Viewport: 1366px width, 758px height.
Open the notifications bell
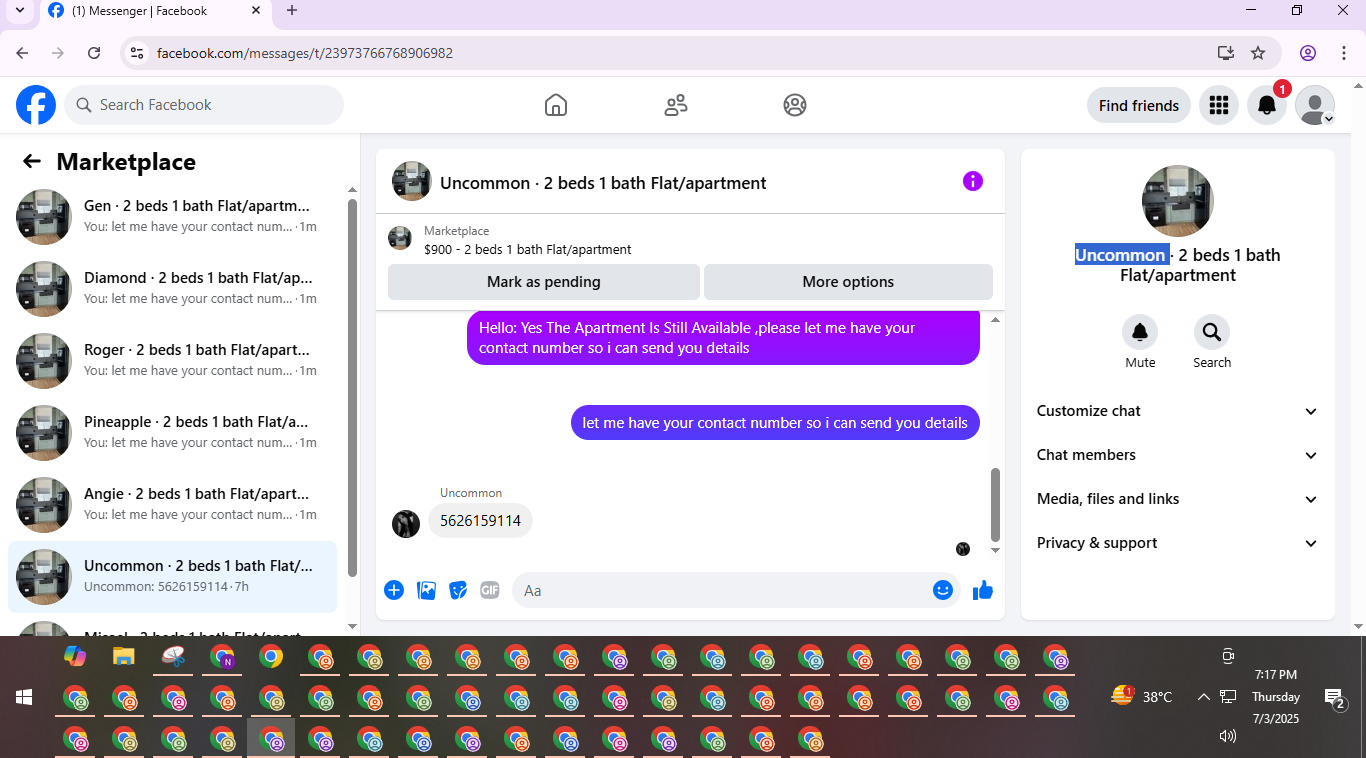[x=1266, y=105]
